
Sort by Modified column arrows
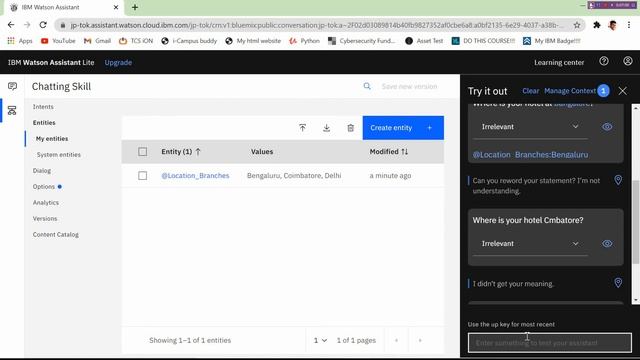point(404,151)
